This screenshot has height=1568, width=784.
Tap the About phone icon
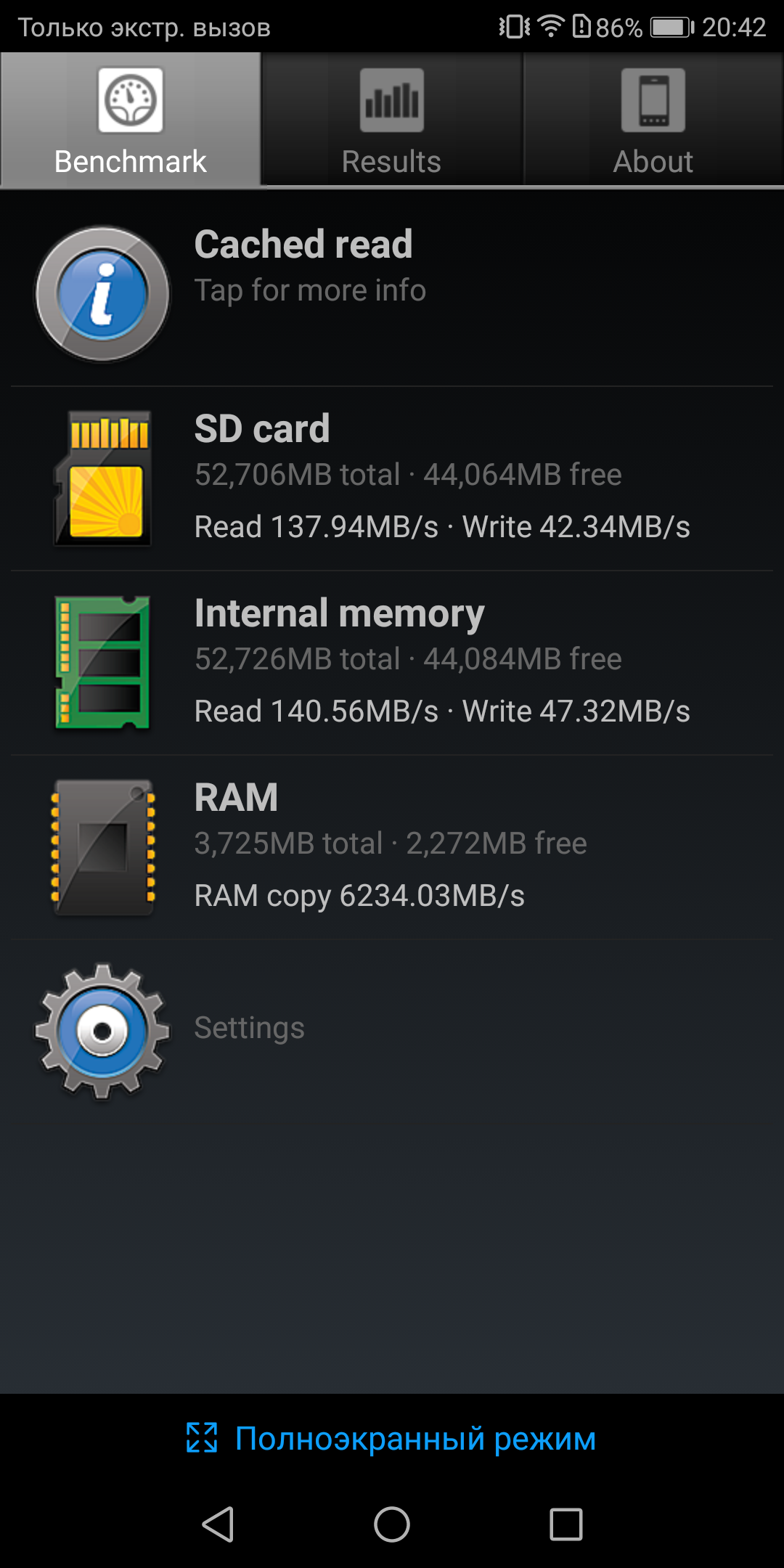pos(653,100)
